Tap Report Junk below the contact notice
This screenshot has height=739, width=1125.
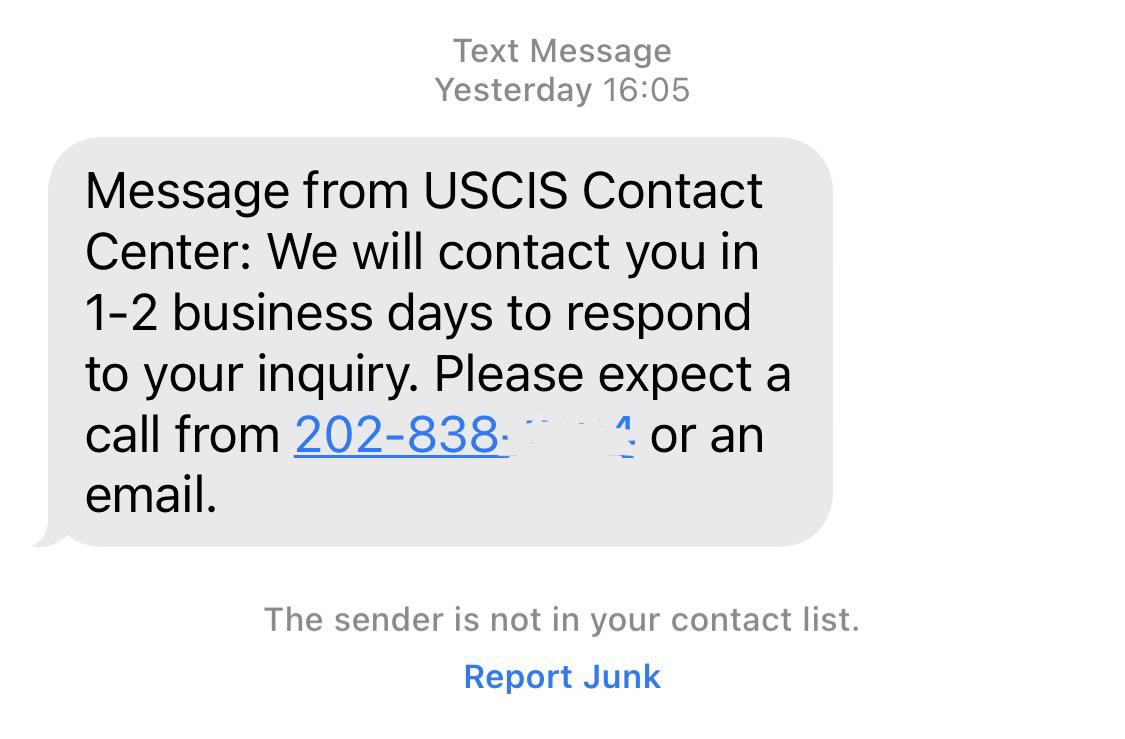[561, 677]
